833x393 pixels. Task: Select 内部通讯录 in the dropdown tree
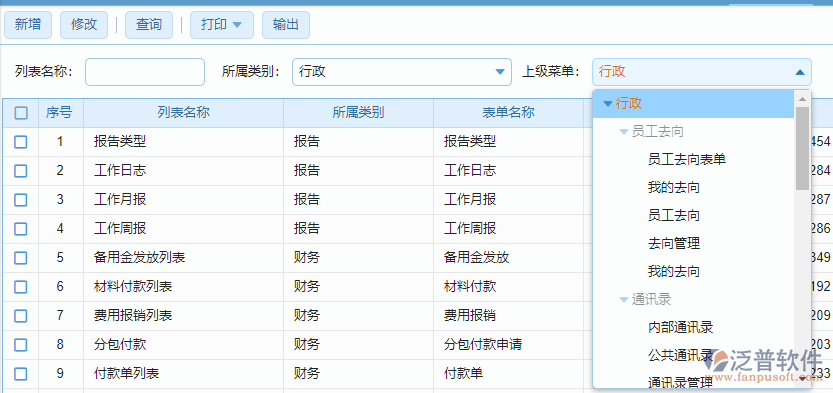point(681,327)
